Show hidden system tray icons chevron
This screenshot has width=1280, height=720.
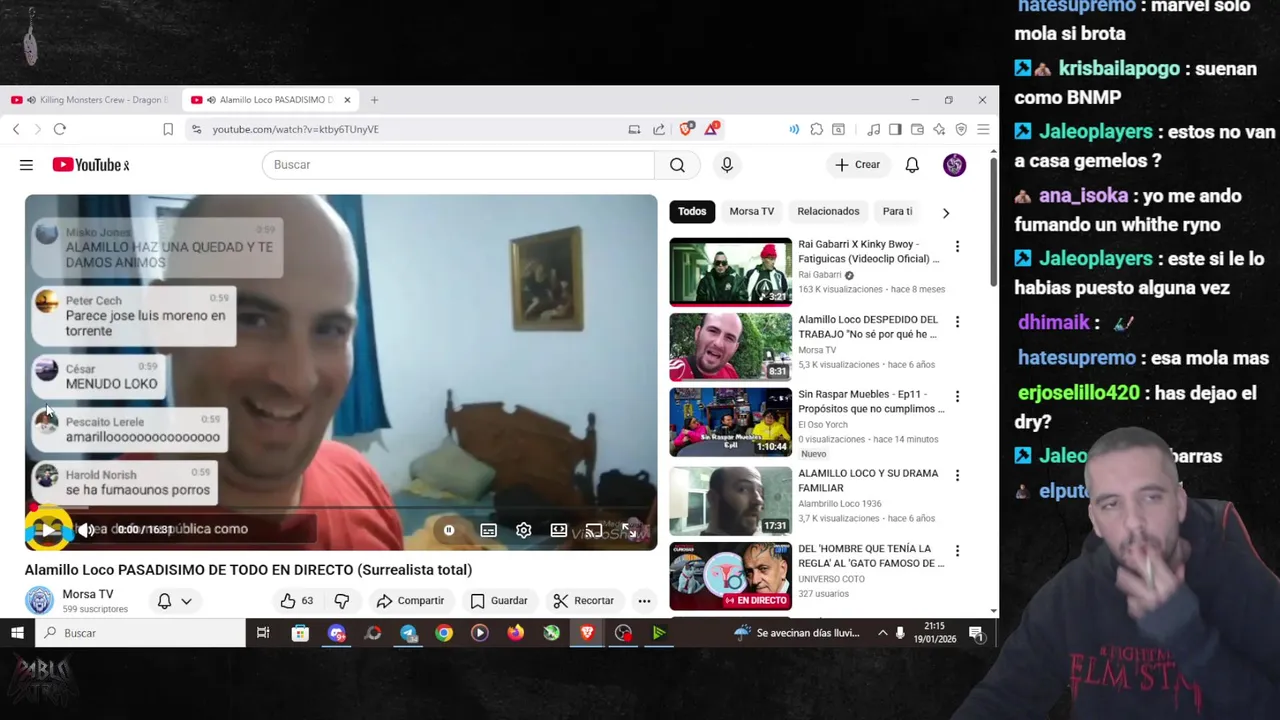click(882, 633)
